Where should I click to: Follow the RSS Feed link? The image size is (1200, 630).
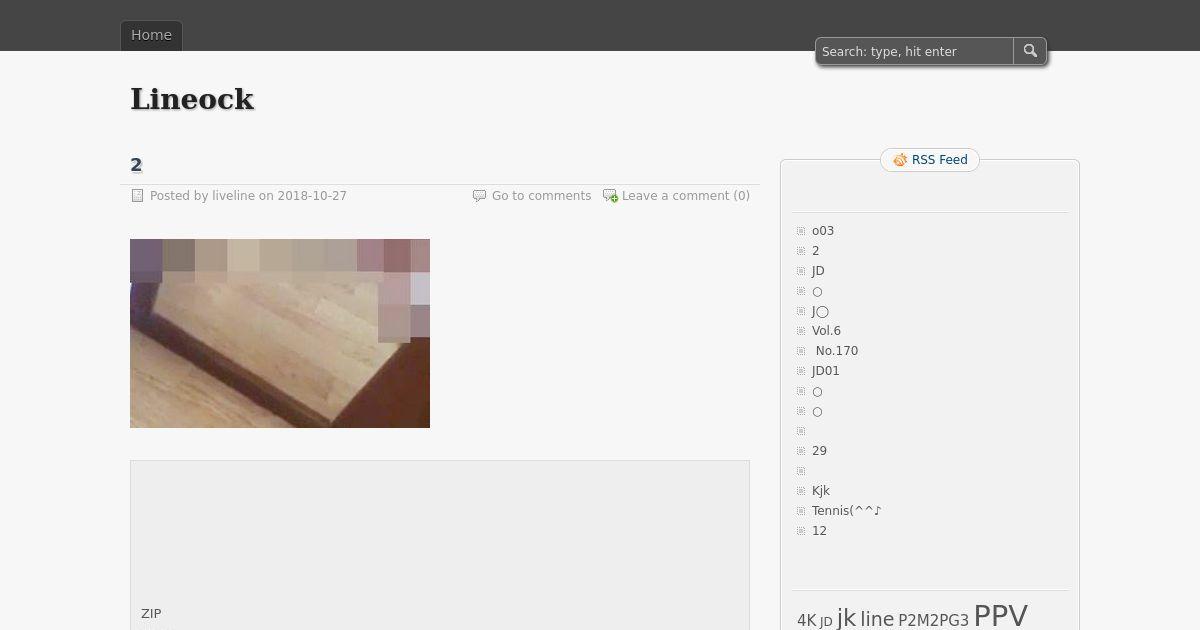pyautogui.click(x=940, y=160)
